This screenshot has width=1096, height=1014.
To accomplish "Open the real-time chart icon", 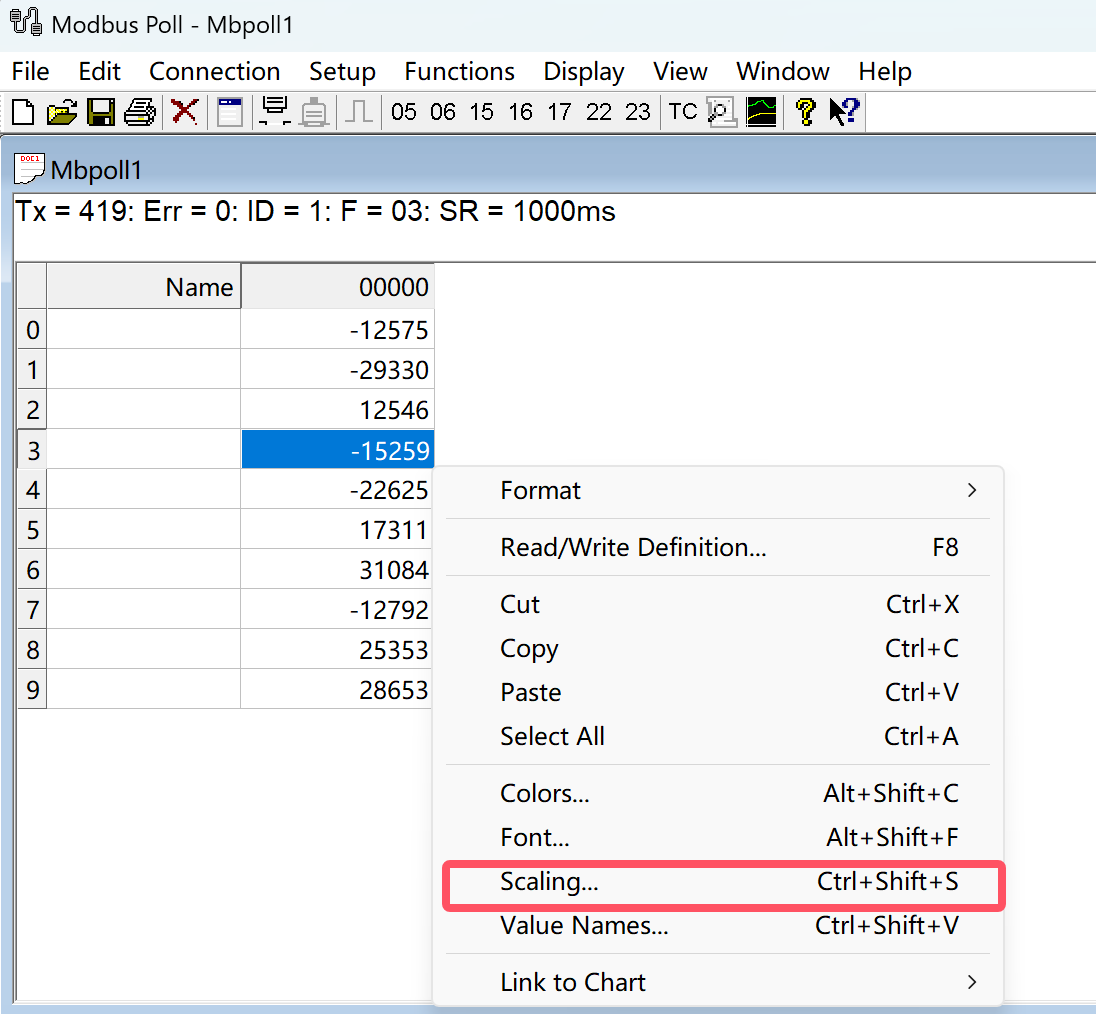I will click(761, 112).
